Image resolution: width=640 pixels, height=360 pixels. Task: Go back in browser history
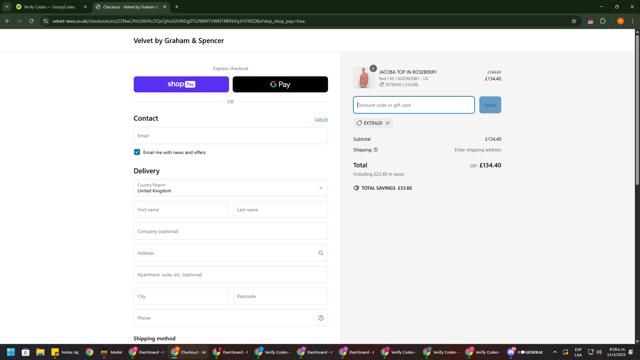click(7, 21)
